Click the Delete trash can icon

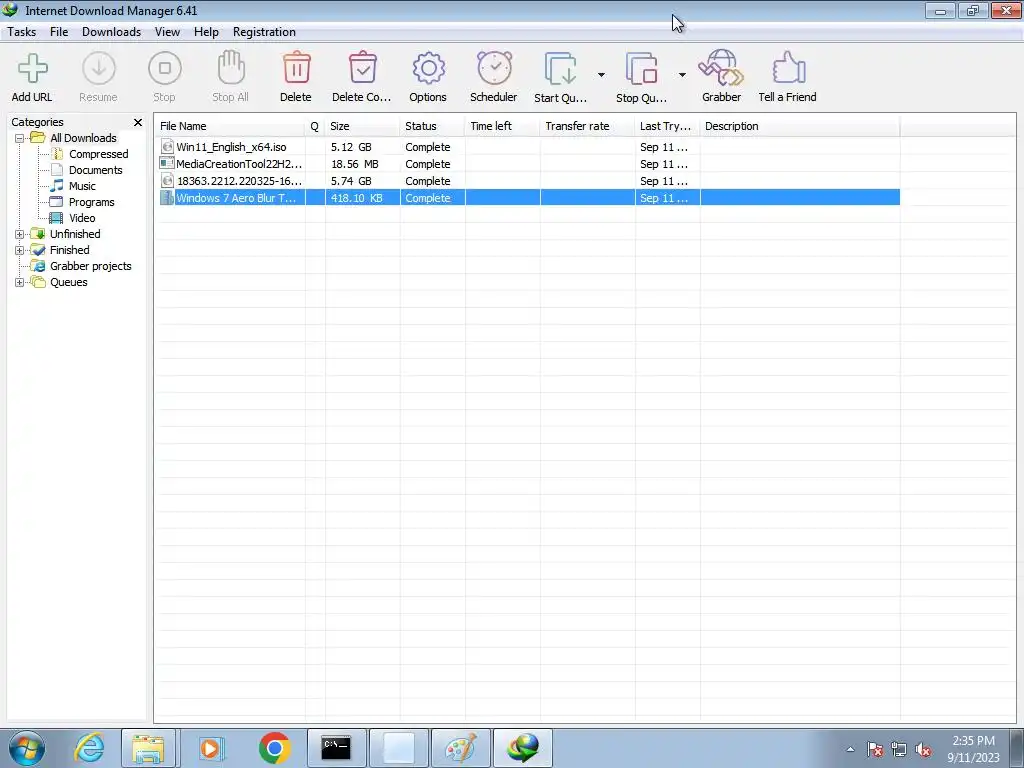click(x=296, y=68)
